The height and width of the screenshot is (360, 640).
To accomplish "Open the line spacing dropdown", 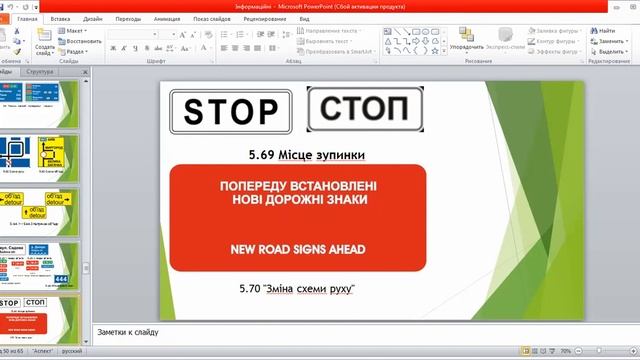I will (x=287, y=35).
